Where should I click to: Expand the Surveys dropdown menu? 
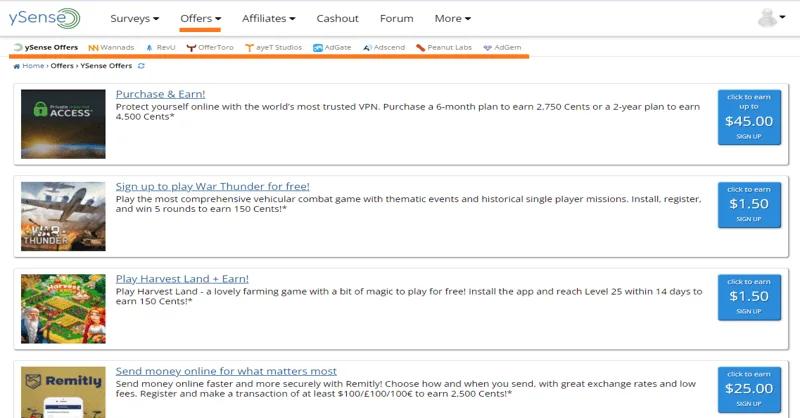(134, 18)
